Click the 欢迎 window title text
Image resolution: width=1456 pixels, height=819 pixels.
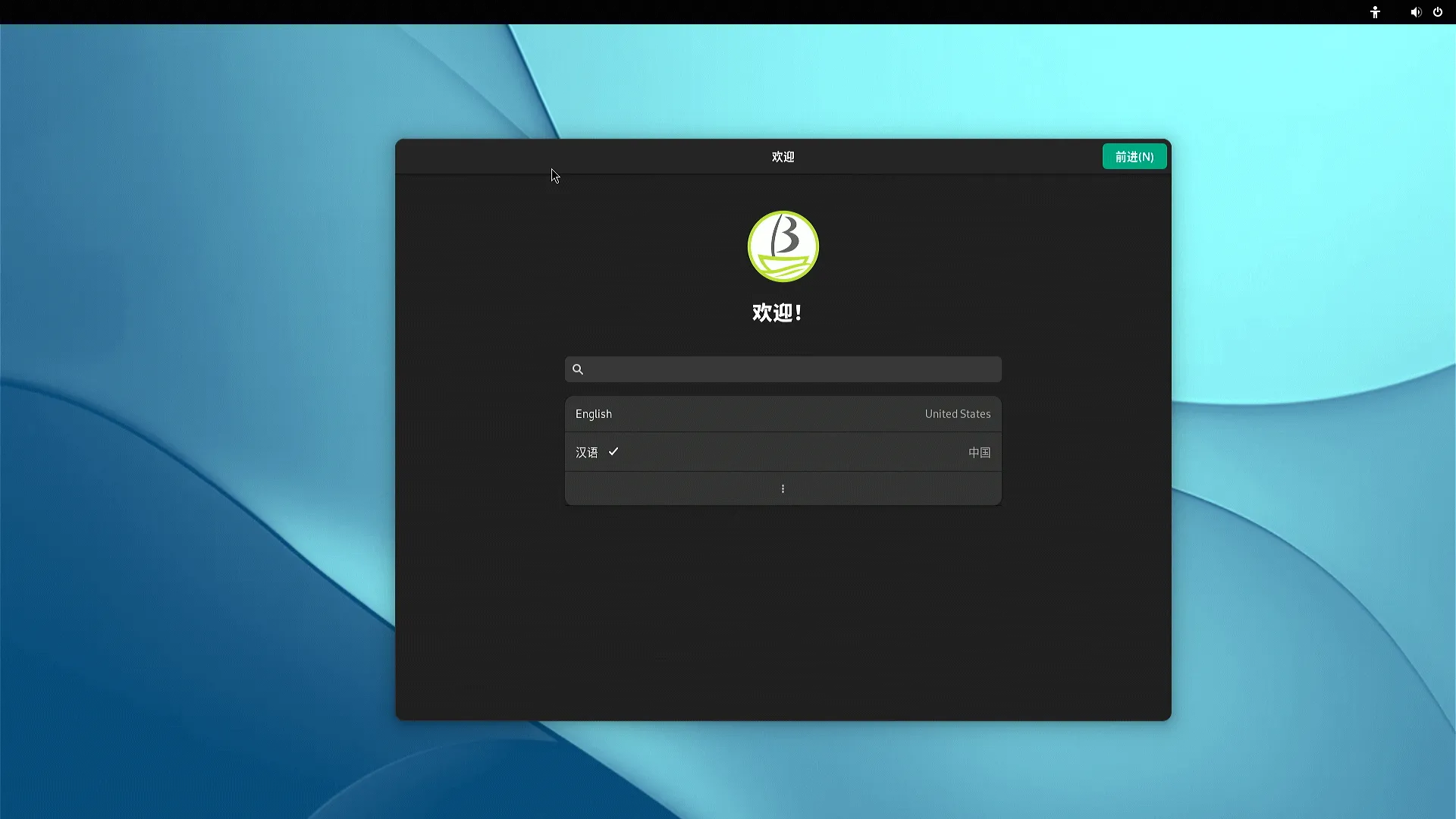(783, 157)
